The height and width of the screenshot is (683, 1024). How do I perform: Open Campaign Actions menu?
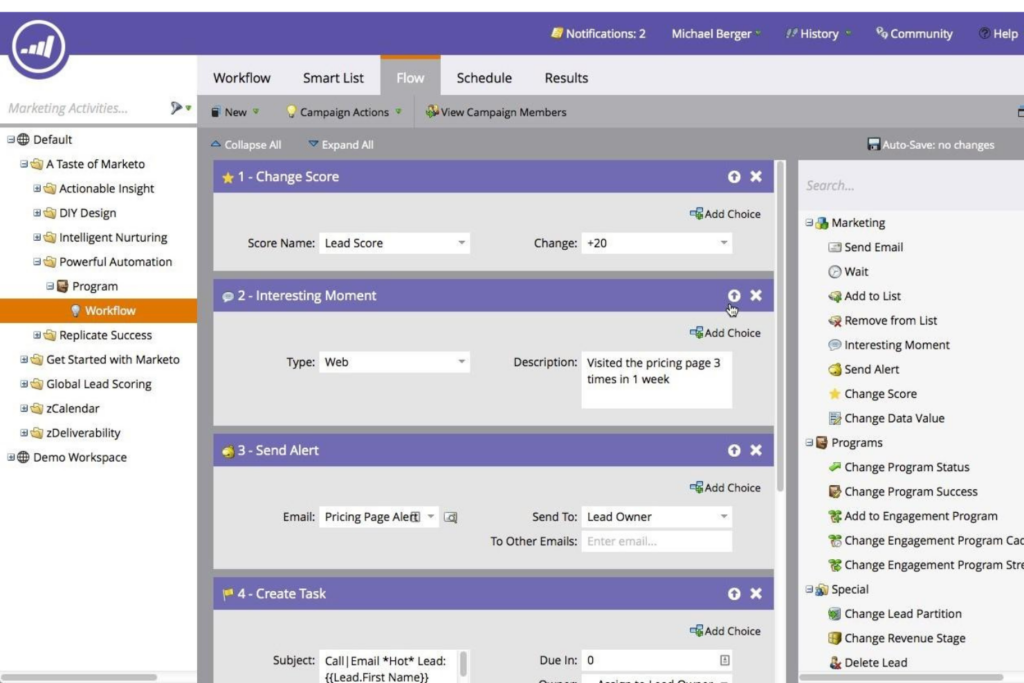click(x=344, y=112)
